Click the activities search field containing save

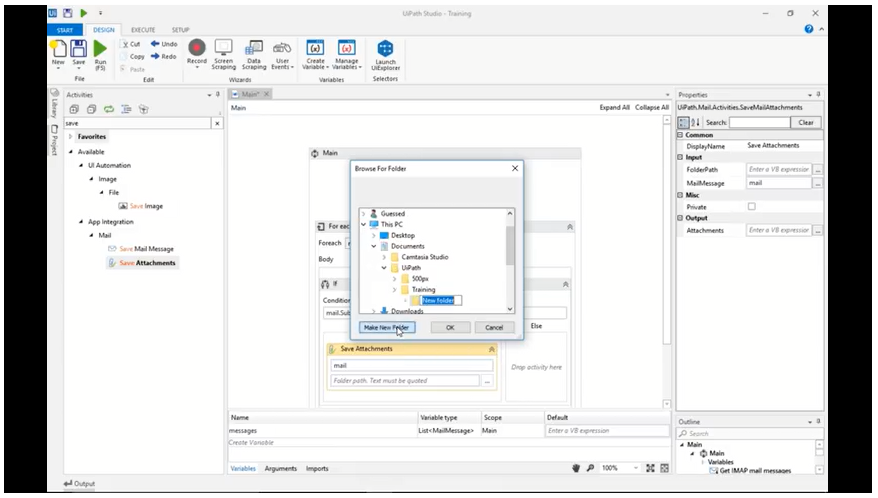tap(137, 123)
